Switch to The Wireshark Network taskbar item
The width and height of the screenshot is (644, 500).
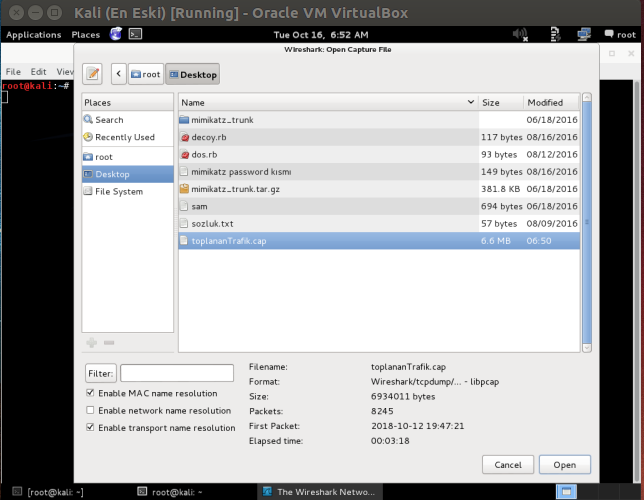pos(320,492)
